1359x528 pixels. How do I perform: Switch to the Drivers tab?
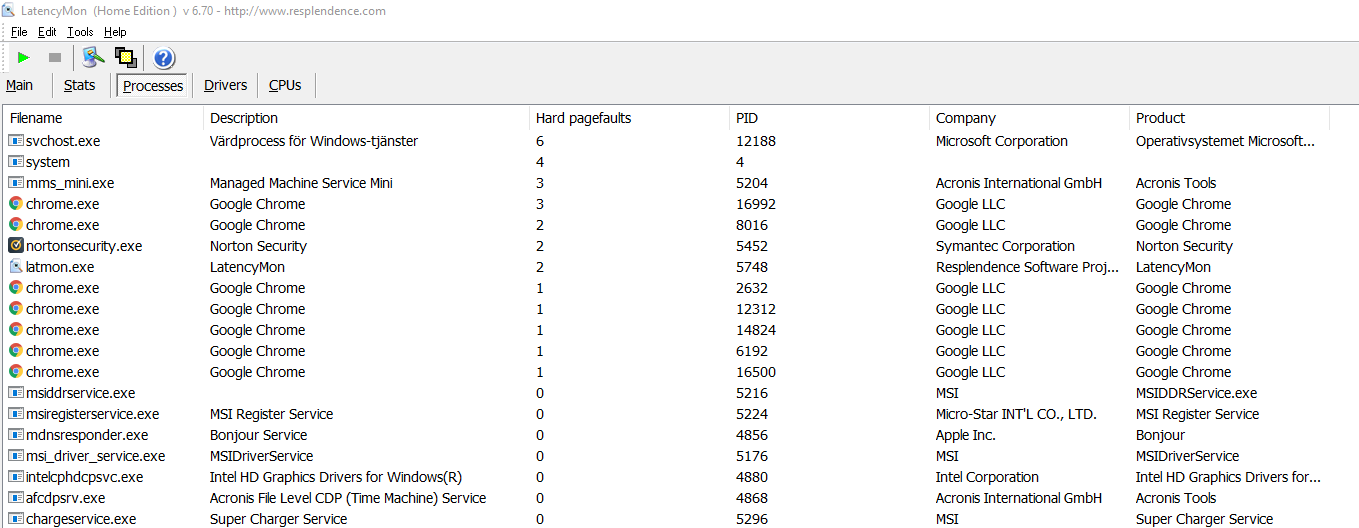226,86
